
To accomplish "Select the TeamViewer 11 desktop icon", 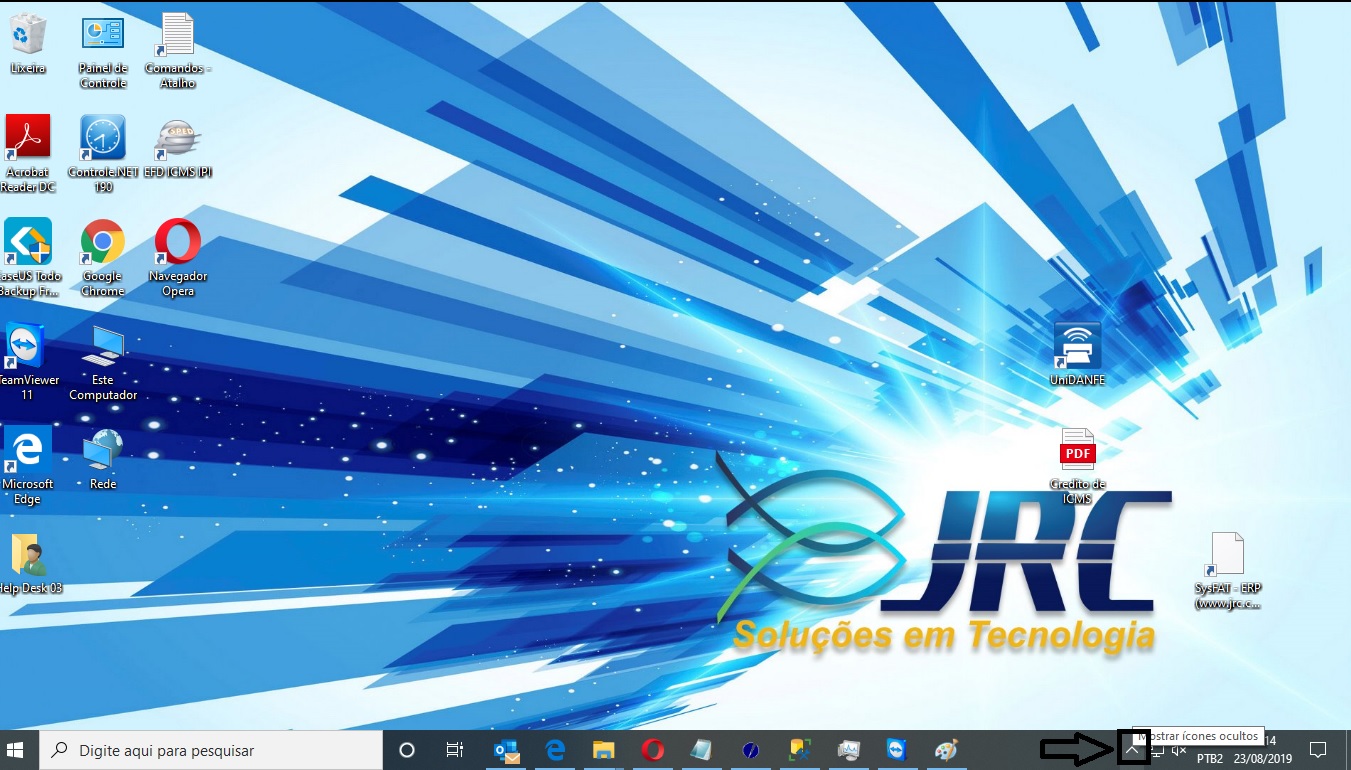I will coord(27,362).
